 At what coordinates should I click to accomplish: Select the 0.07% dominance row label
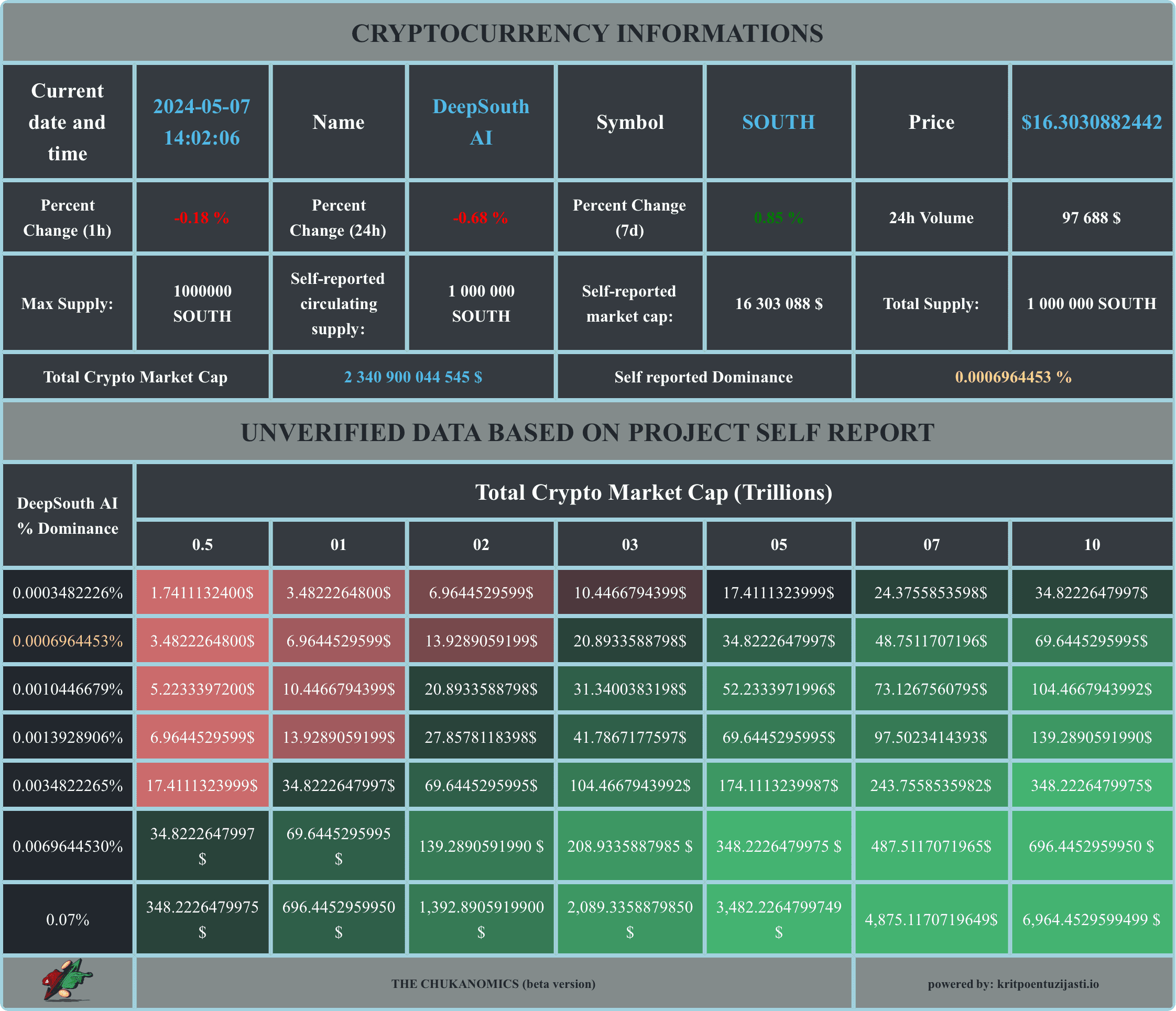[68, 920]
